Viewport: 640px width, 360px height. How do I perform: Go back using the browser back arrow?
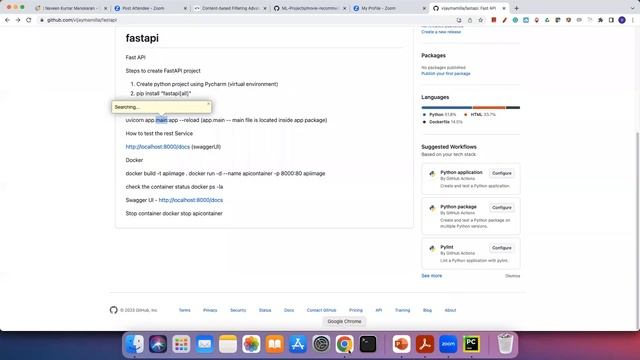(x=7, y=20)
